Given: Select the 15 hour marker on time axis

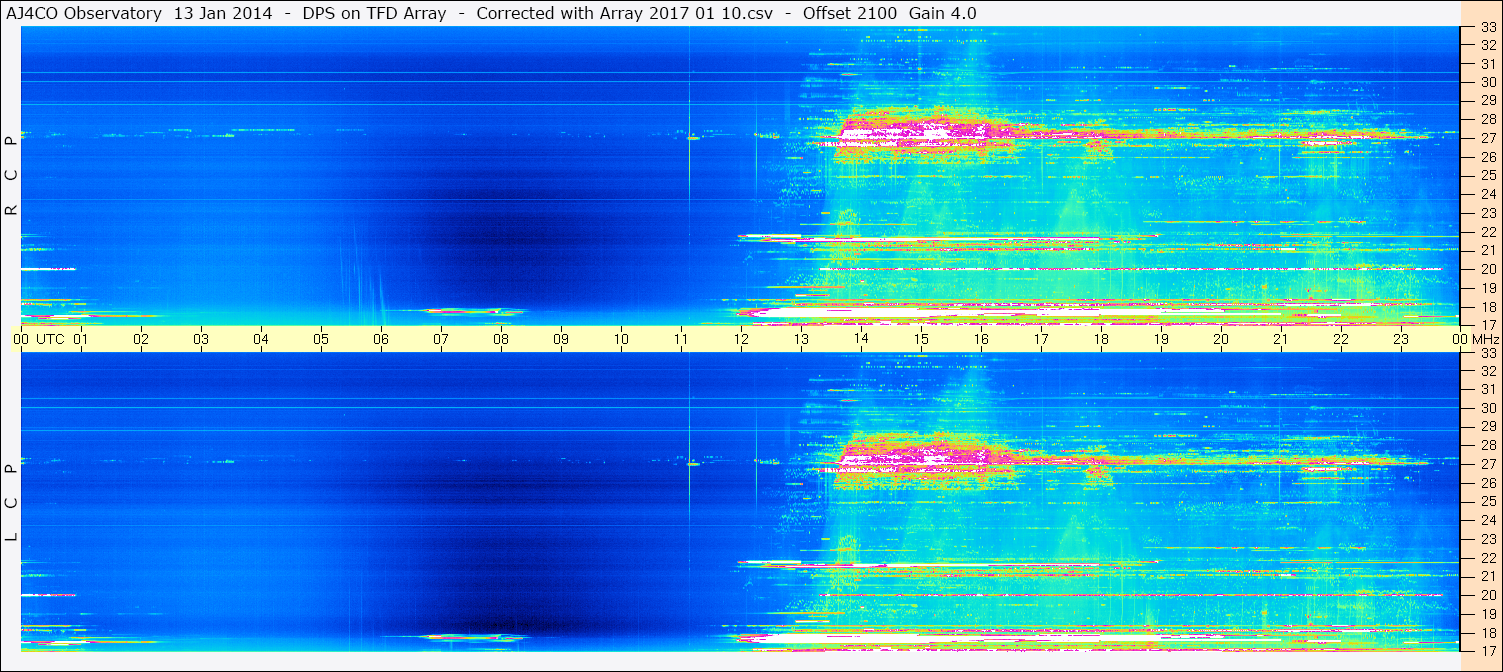Looking at the screenshot, I should [921, 339].
